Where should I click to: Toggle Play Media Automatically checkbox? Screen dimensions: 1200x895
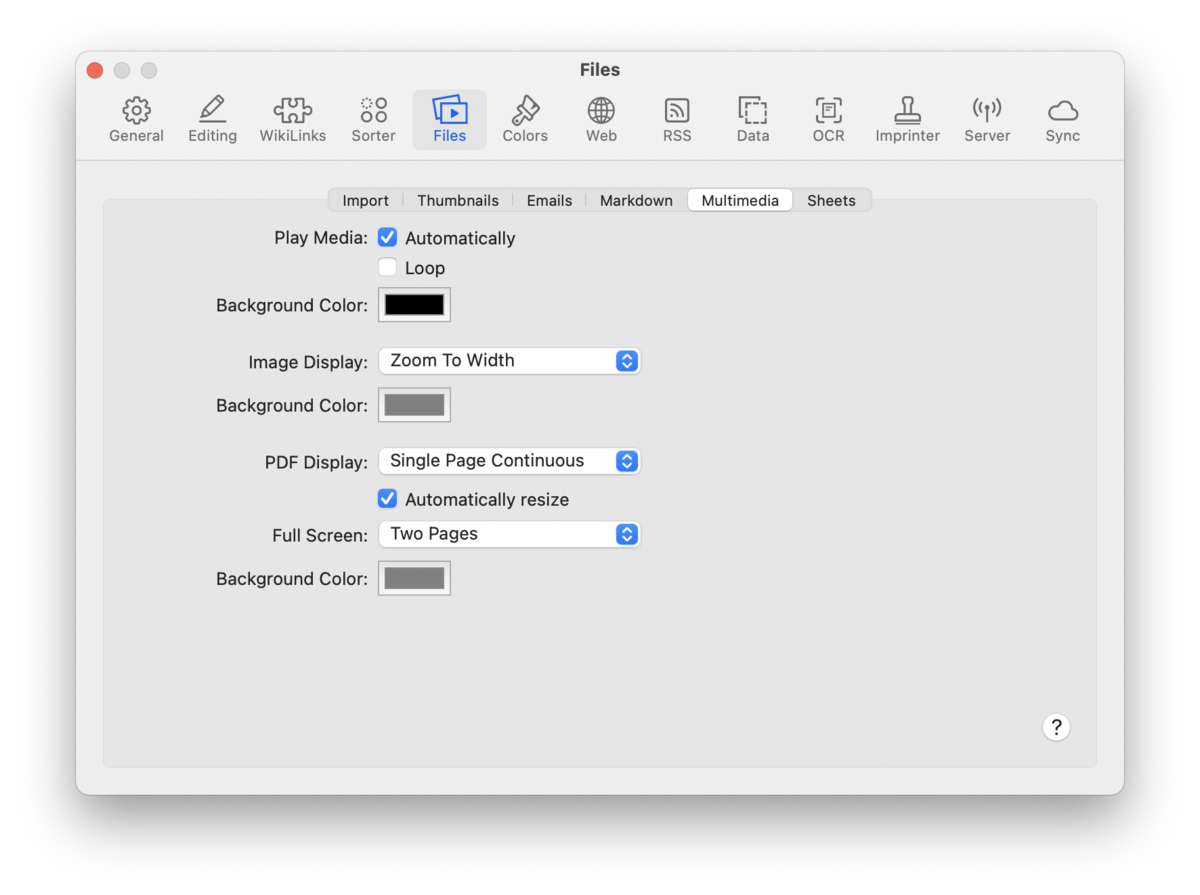point(387,238)
